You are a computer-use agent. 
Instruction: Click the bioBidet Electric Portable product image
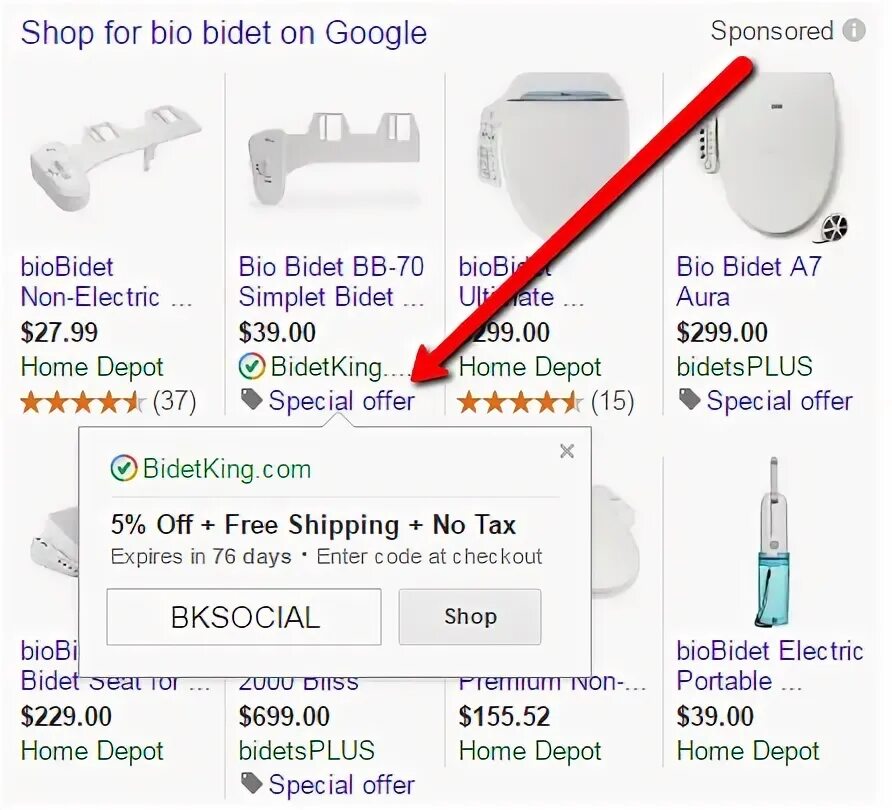point(774,543)
